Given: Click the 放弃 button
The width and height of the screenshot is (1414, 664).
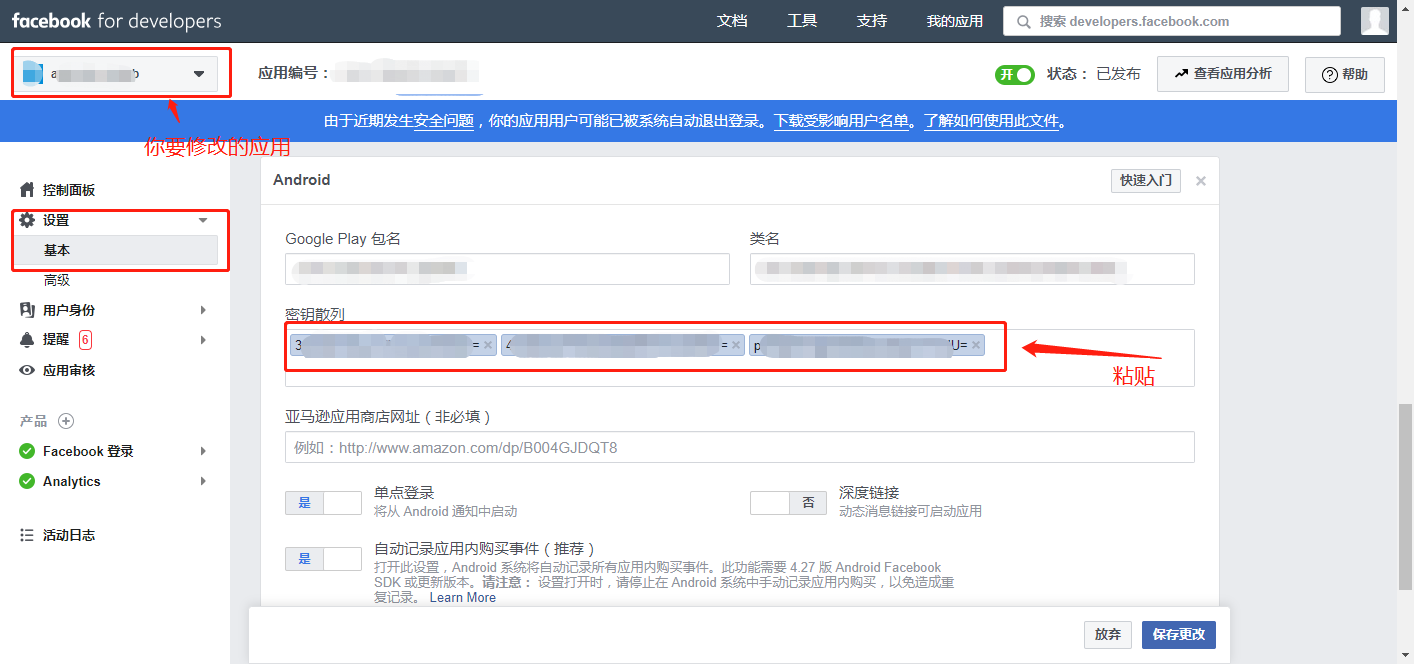Looking at the screenshot, I should [x=1107, y=634].
